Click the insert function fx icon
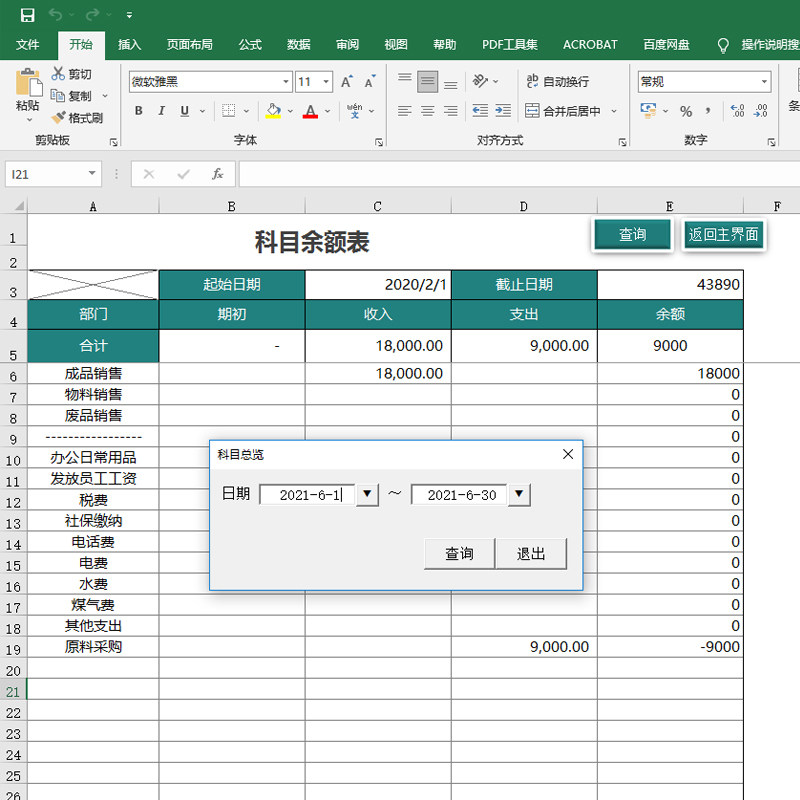 [x=218, y=174]
